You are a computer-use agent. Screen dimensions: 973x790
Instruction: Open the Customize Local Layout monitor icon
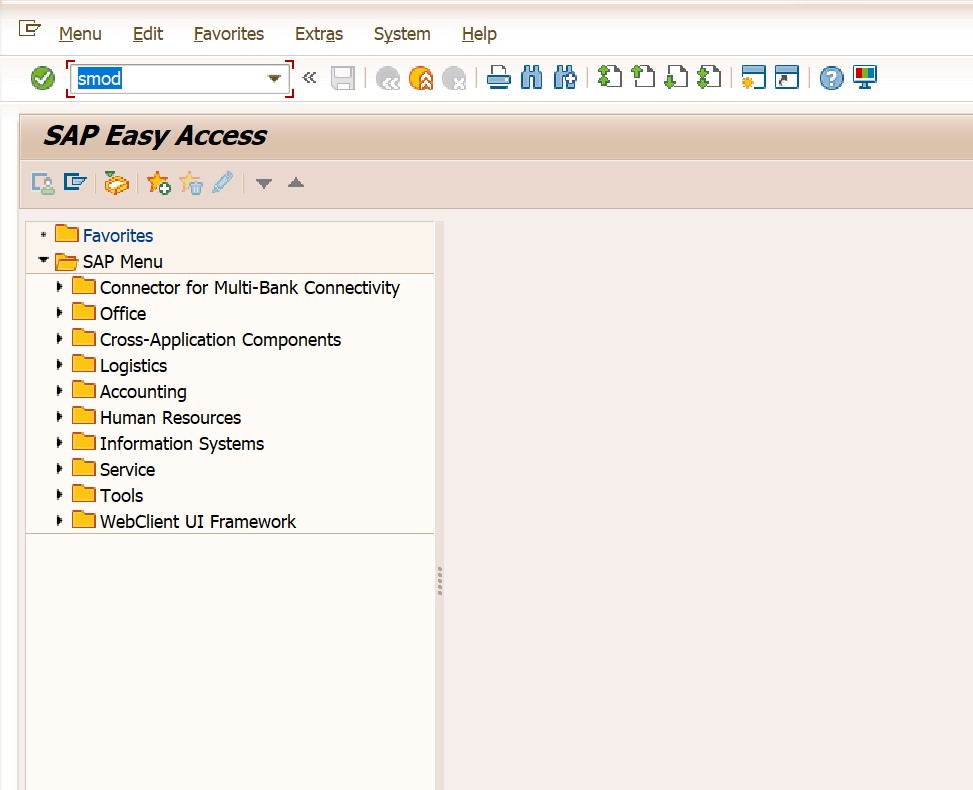coord(864,78)
